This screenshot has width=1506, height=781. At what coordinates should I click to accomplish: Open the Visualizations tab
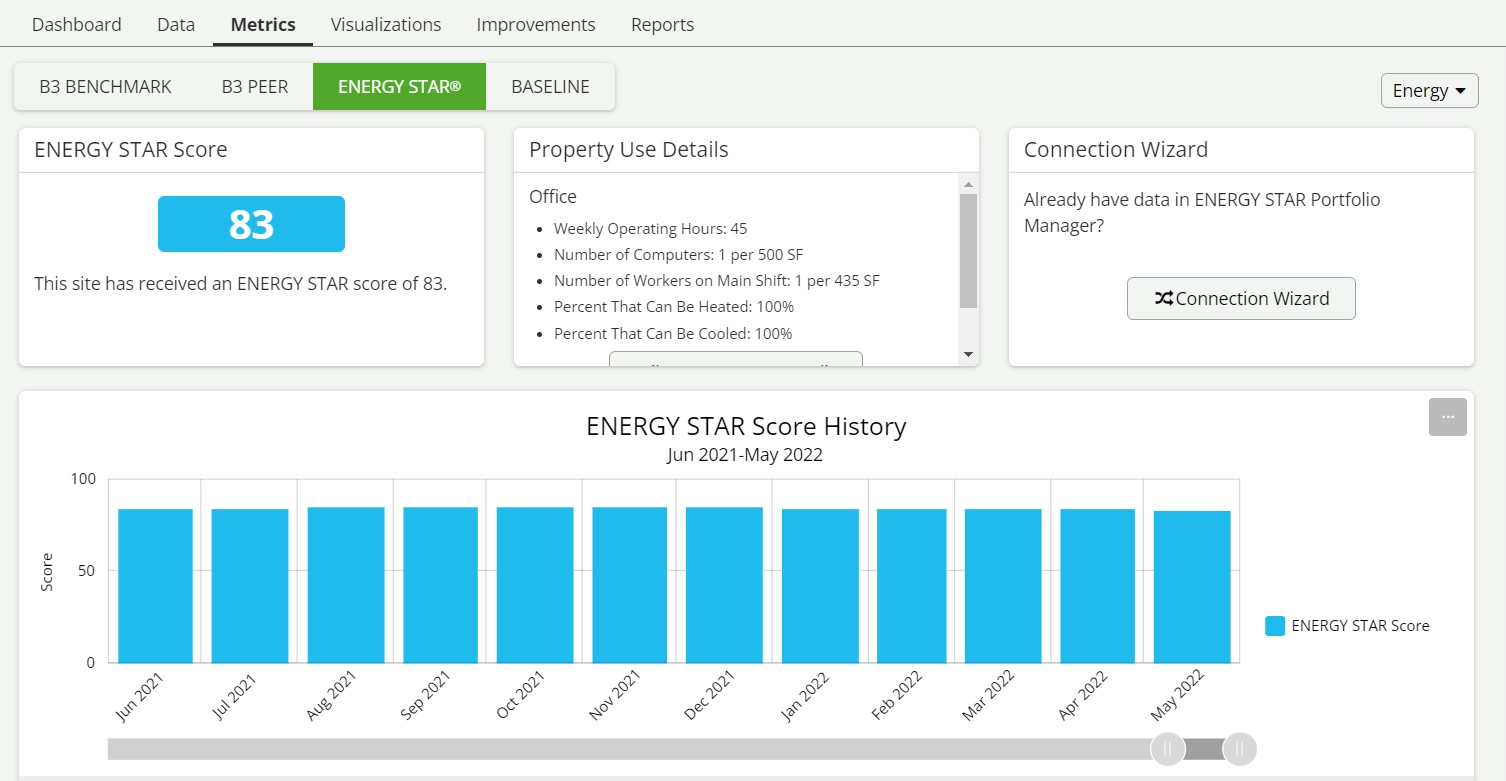(386, 24)
